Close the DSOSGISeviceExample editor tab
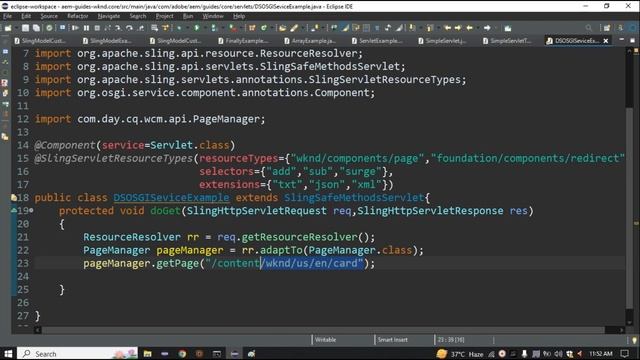 606,41
